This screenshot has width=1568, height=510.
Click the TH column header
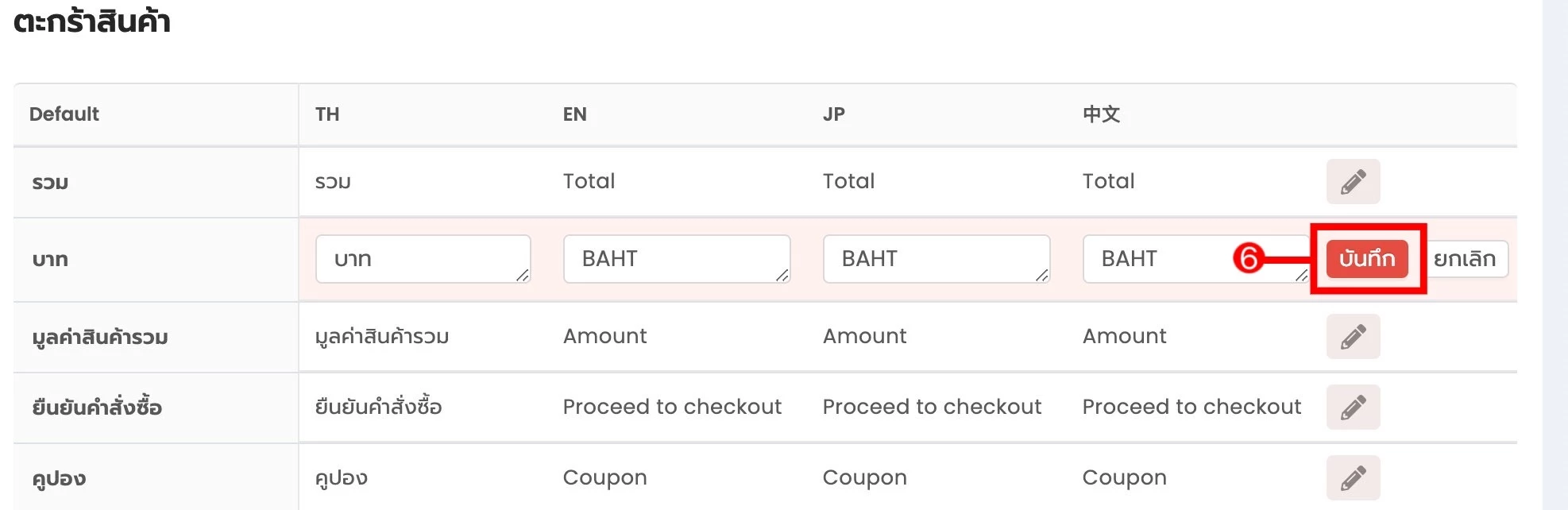(327, 114)
